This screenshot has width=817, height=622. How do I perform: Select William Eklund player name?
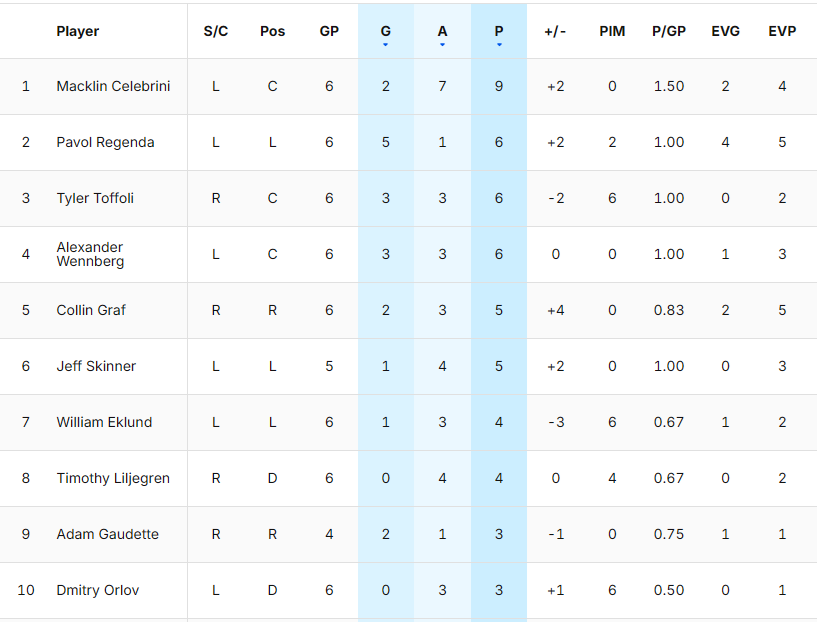(x=104, y=422)
